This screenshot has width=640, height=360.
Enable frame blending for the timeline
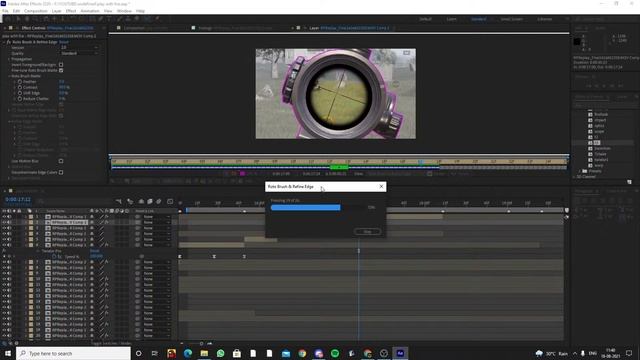(x=150, y=201)
